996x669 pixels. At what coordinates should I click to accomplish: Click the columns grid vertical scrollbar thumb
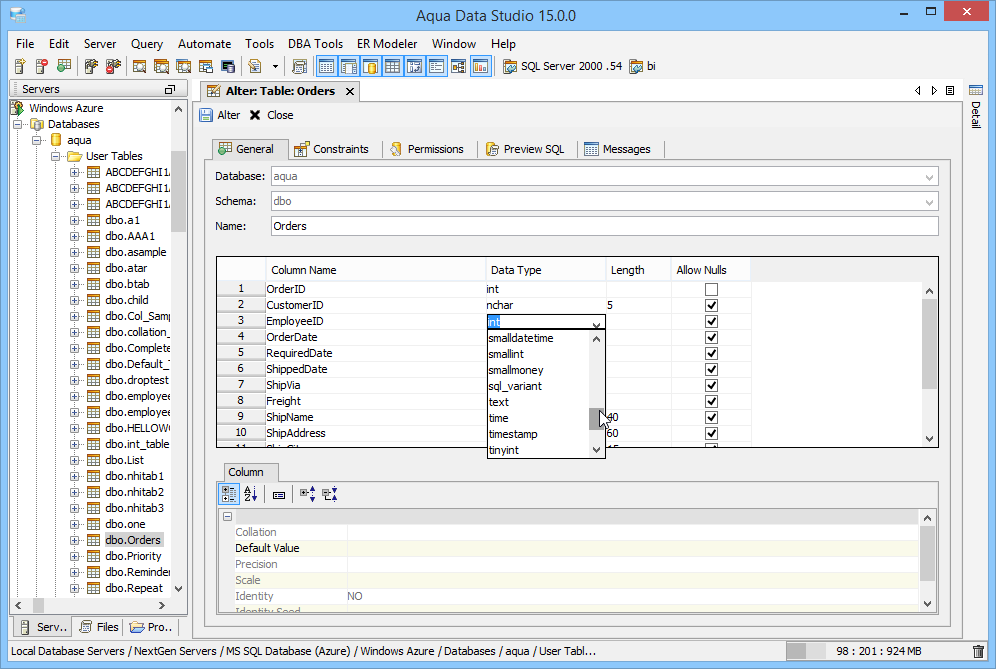coord(929,344)
